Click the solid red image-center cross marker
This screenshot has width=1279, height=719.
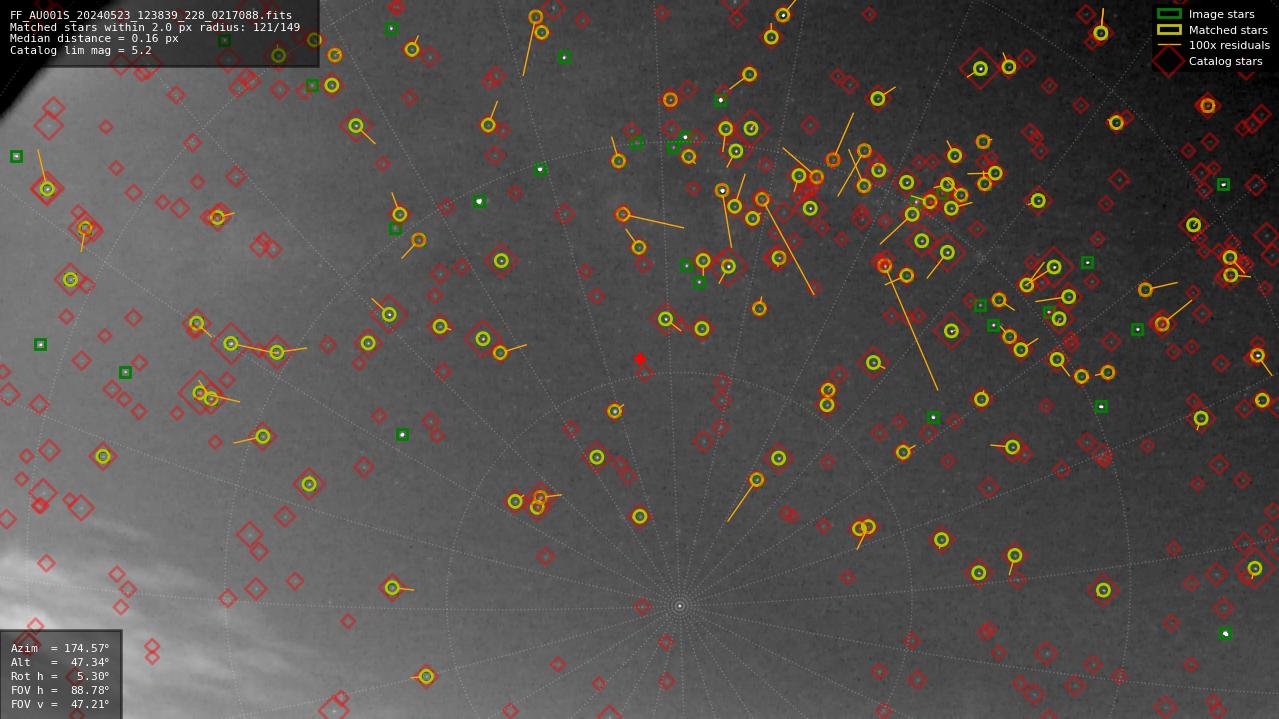640,359
